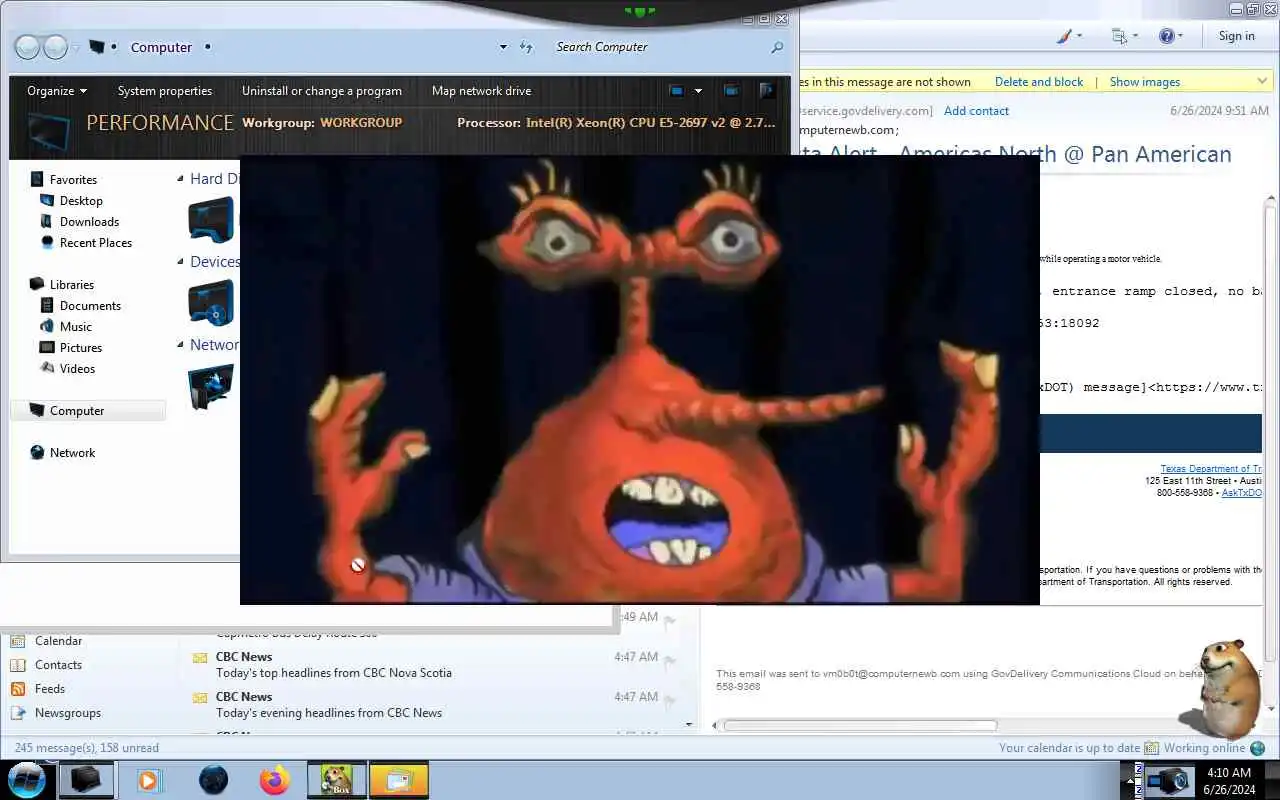Click the Delete and block link
This screenshot has height=800, width=1280.
[1039, 82]
